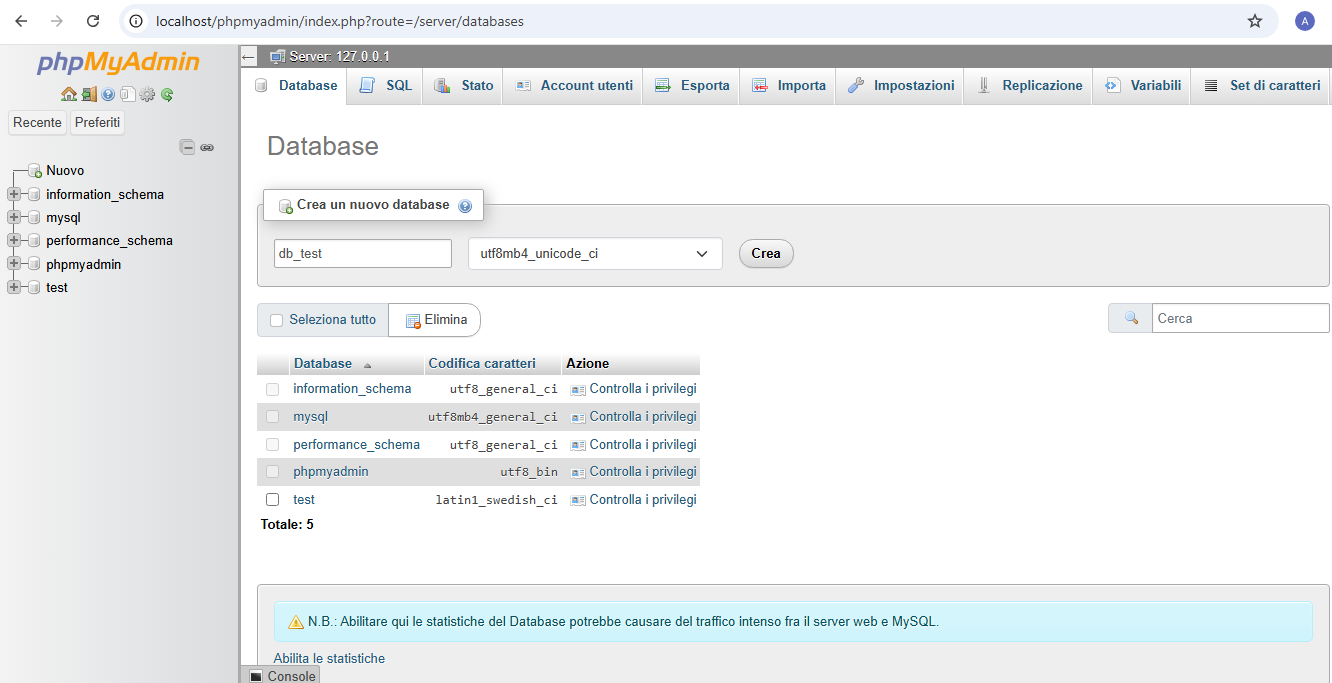Collapse all tree items with minus icon
This screenshot has width=1332, height=683.
[187, 147]
